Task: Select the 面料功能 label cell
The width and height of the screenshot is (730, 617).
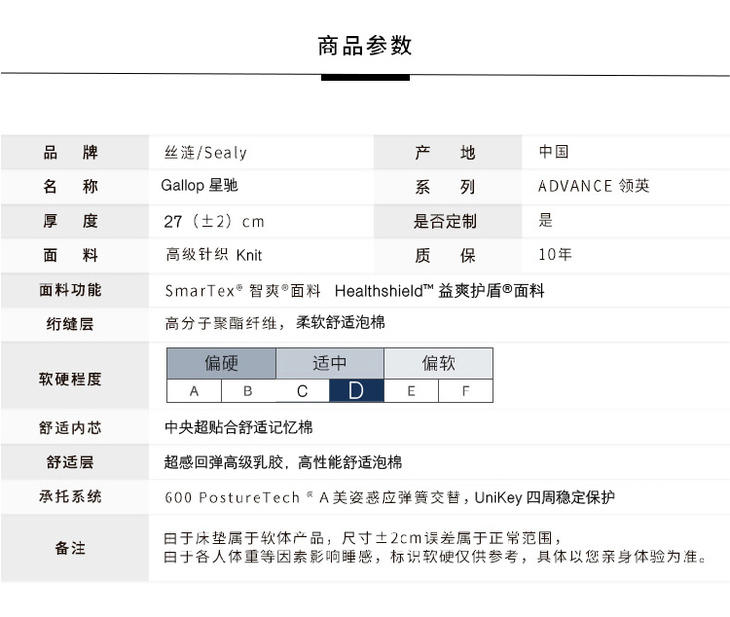Action: point(74,290)
